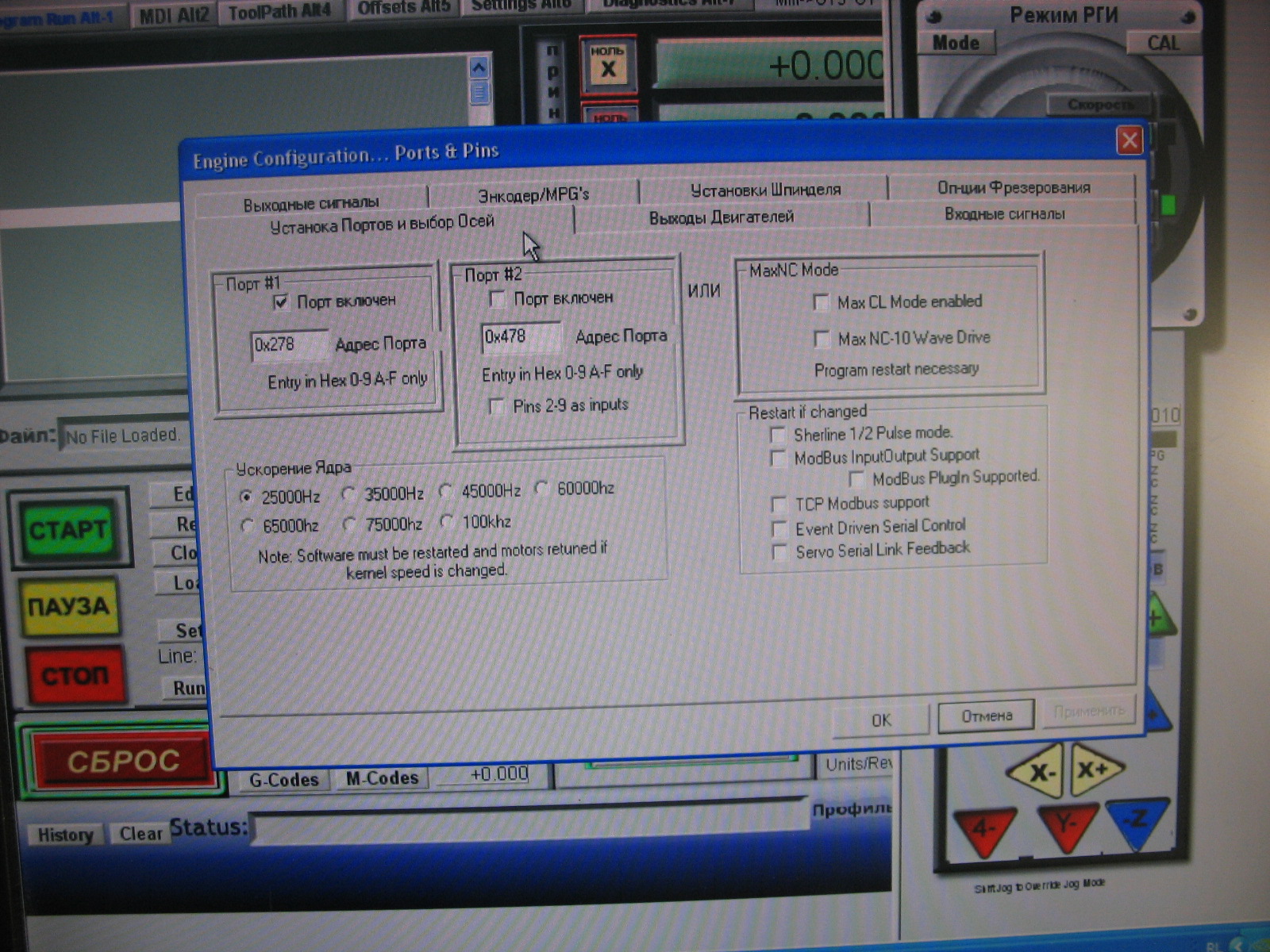The width and height of the screenshot is (1270, 952).
Task: Click the Port #2 address field 0x478
Action: point(521,337)
